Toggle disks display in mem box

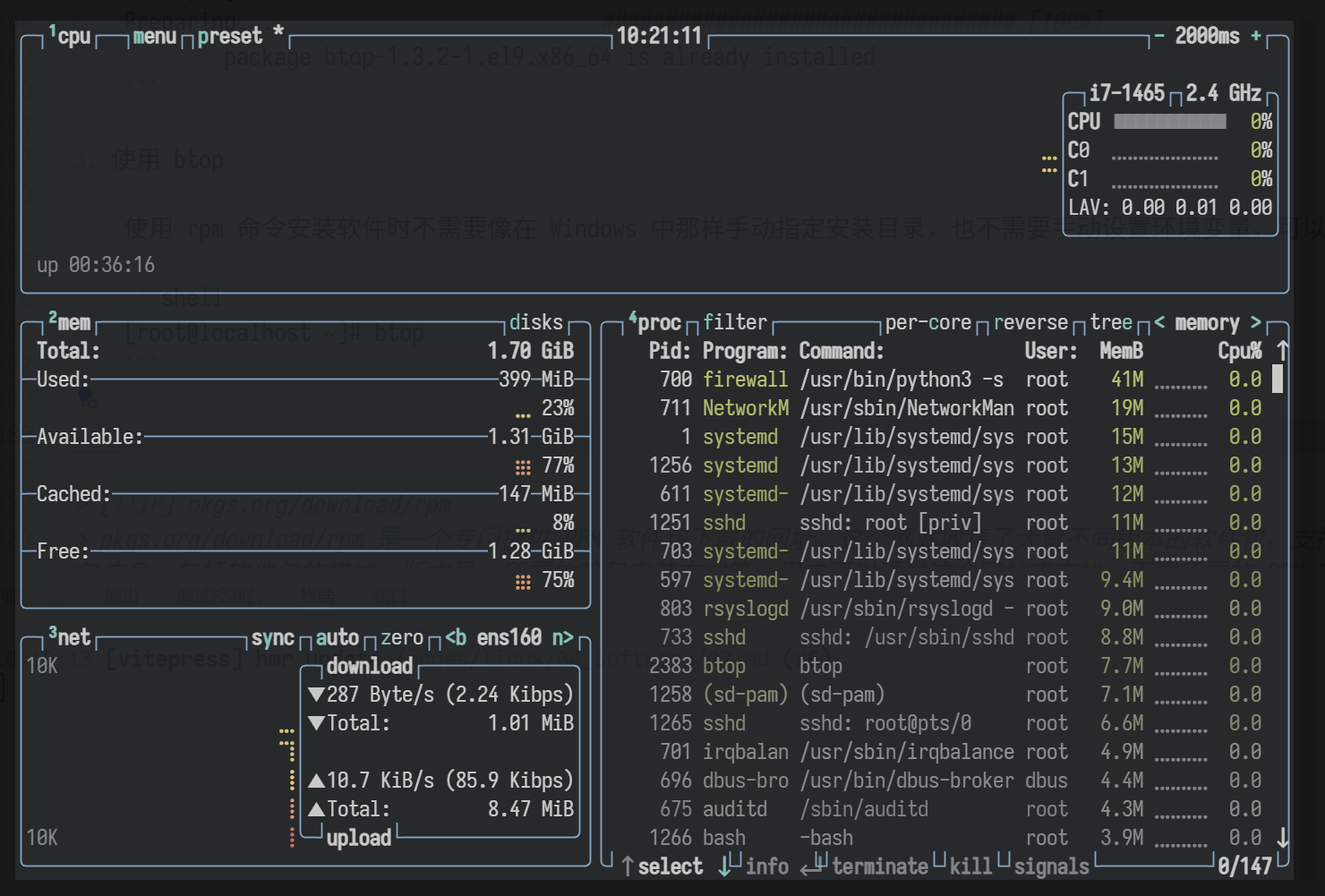point(536,322)
